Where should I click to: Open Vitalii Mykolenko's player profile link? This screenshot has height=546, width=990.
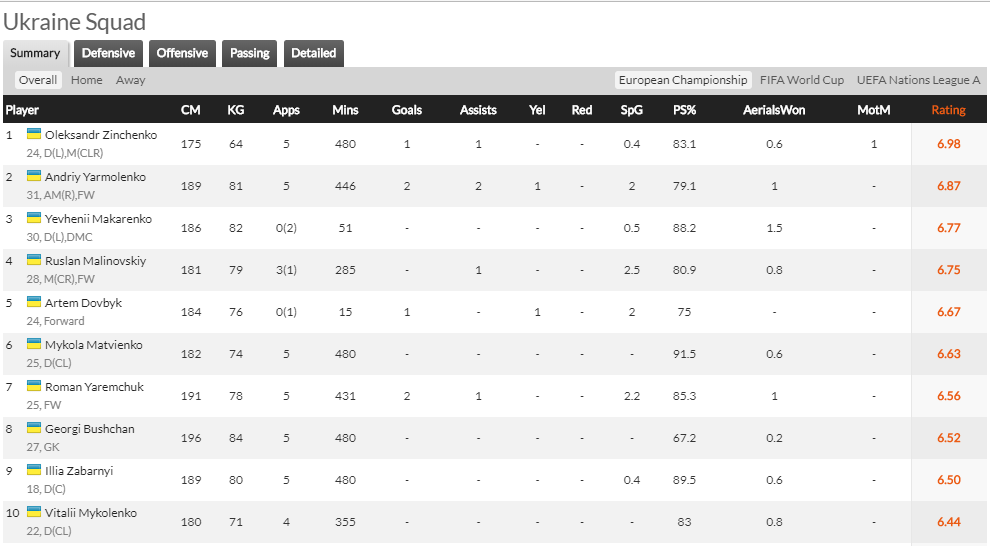(91, 512)
